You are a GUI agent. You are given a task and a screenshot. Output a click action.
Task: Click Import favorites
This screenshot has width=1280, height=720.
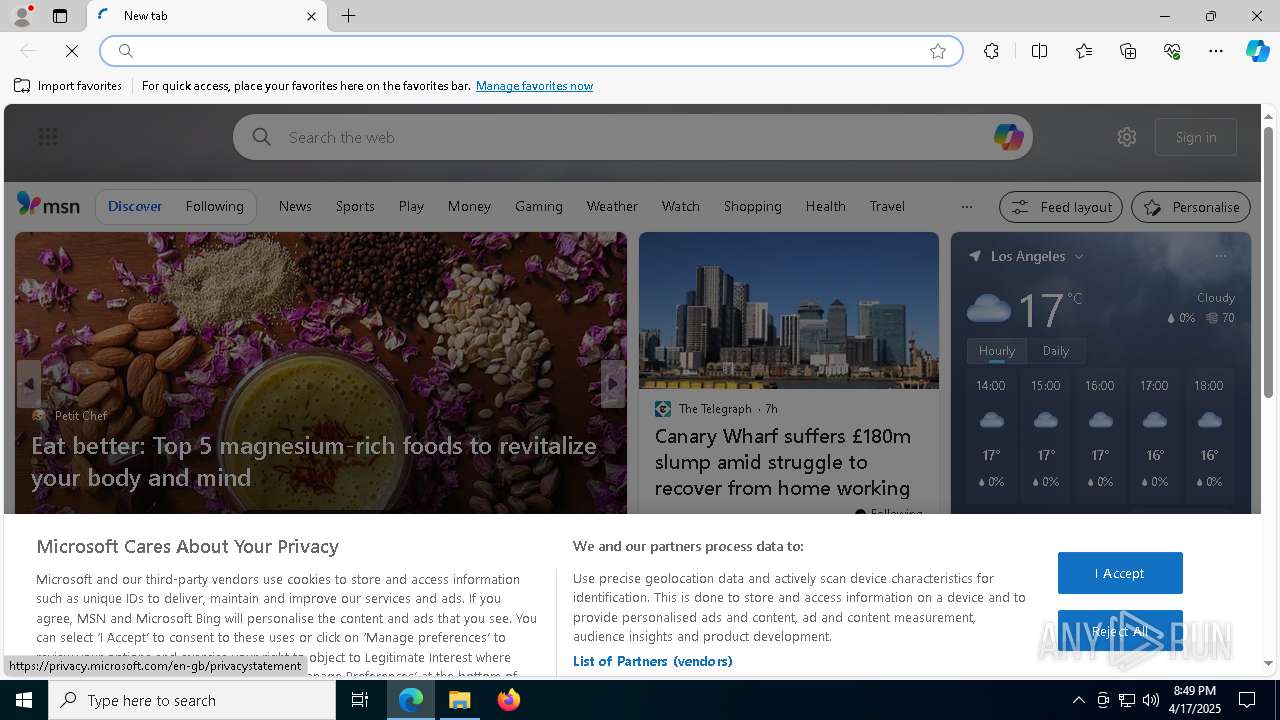tap(68, 86)
